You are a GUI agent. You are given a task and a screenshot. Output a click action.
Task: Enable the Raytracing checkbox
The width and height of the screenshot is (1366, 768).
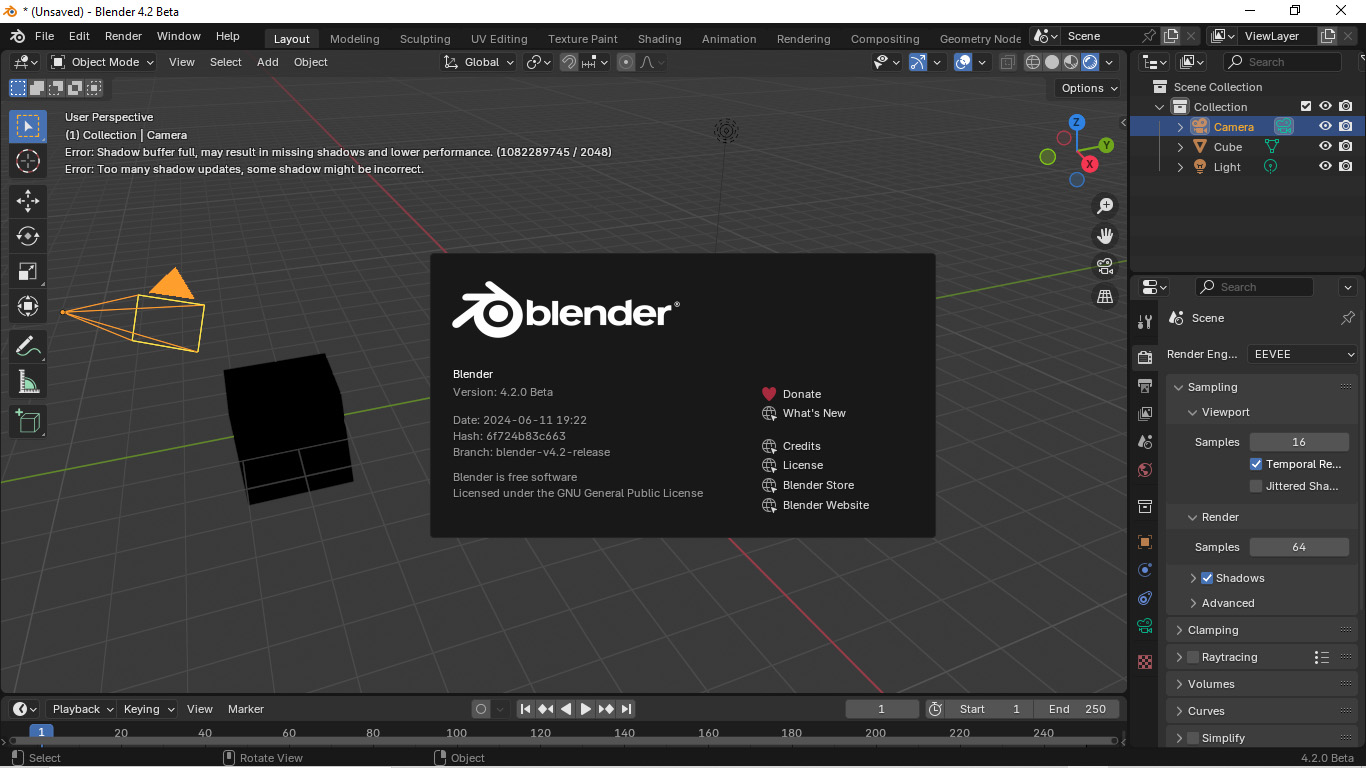click(1193, 657)
